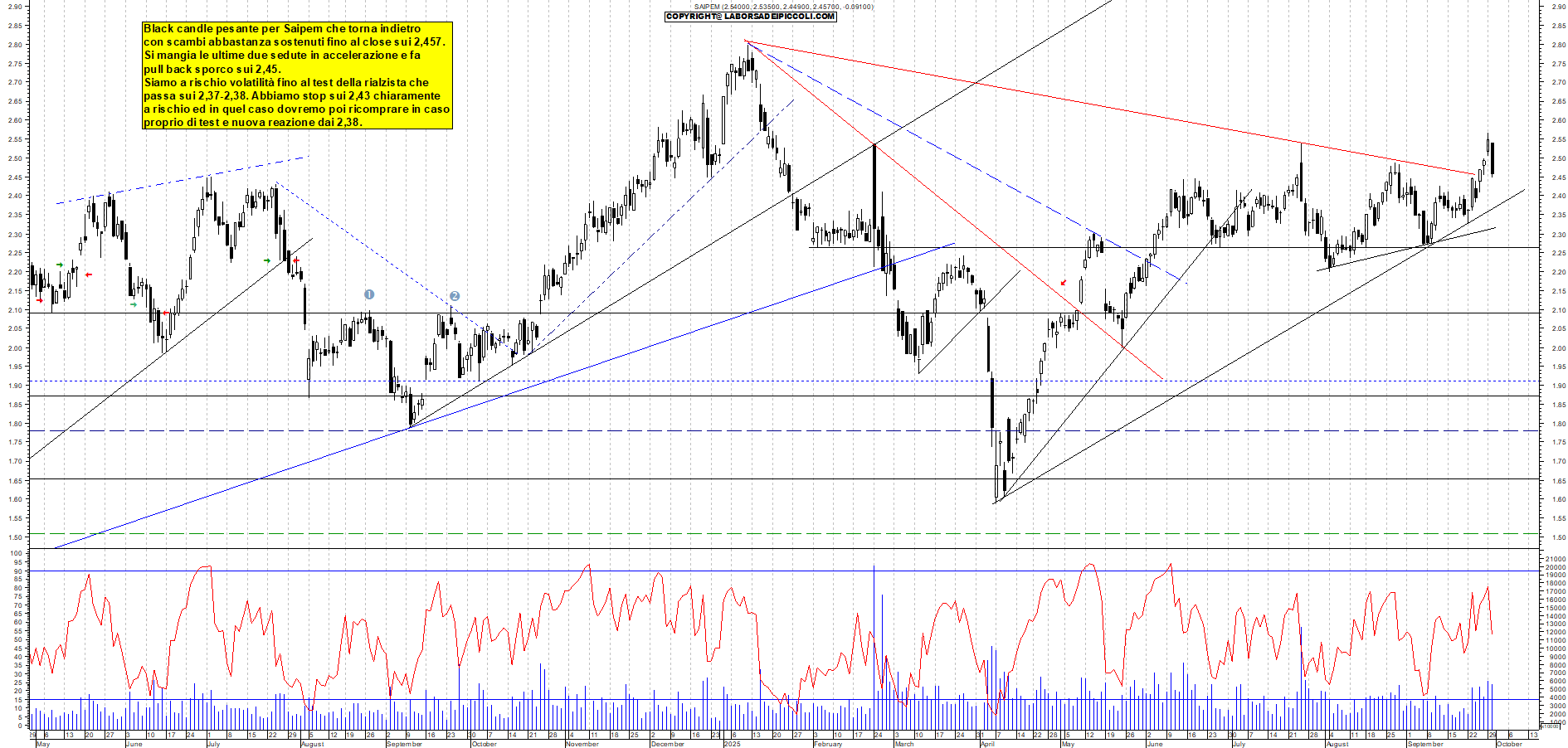Screen dimensions: 1568x748
Task: Click the leftmost green arrow above the May candles
Action: point(60,265)
